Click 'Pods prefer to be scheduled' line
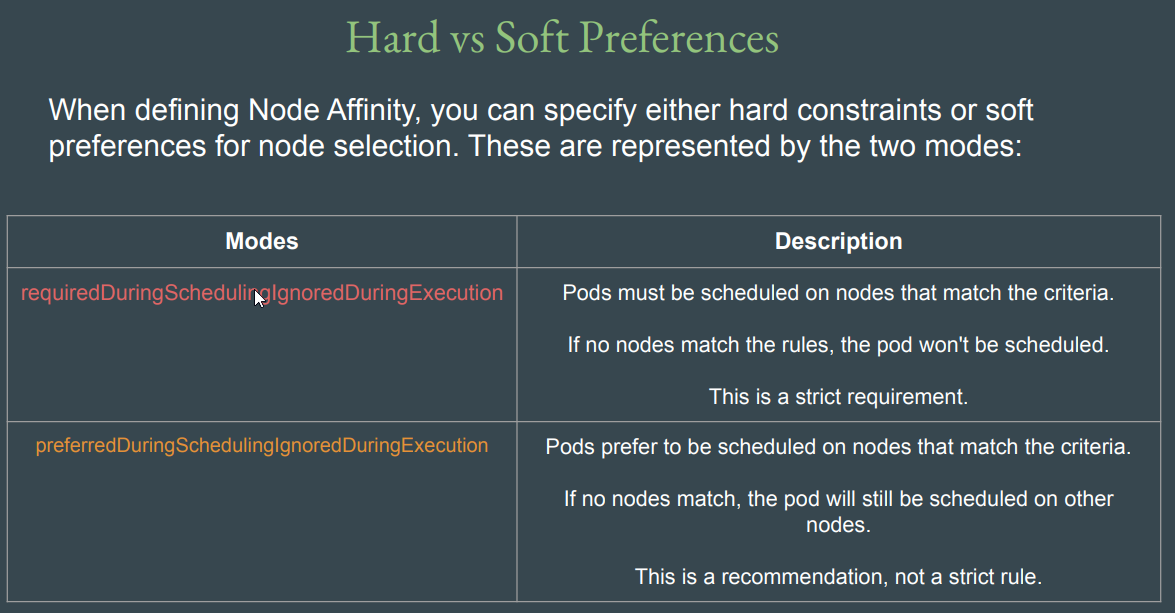 [838, 447]
